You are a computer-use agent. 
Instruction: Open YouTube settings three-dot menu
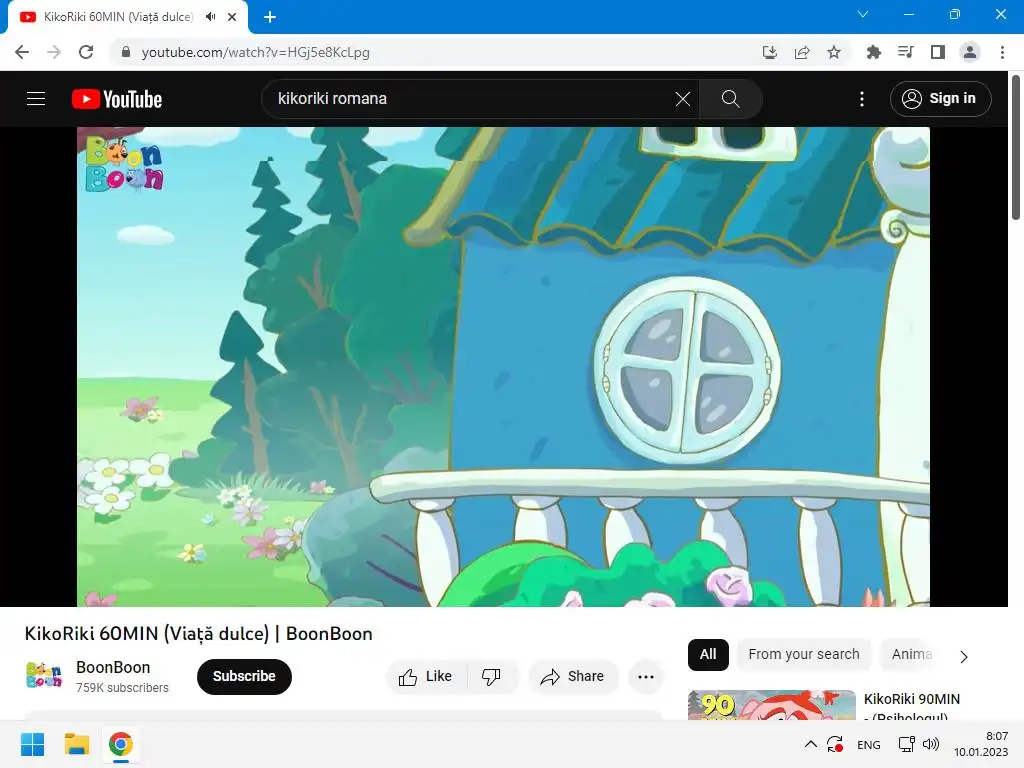click(x=862, y=99)
